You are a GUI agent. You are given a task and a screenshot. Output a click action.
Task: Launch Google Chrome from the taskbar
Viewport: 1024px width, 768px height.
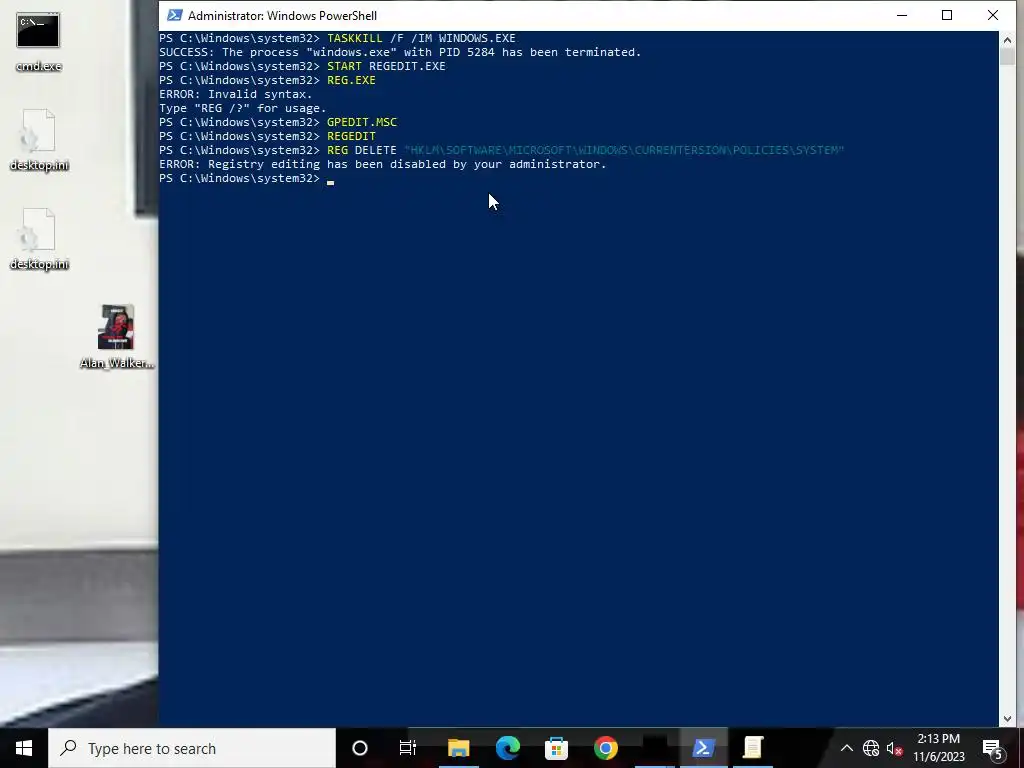point(605,748)
